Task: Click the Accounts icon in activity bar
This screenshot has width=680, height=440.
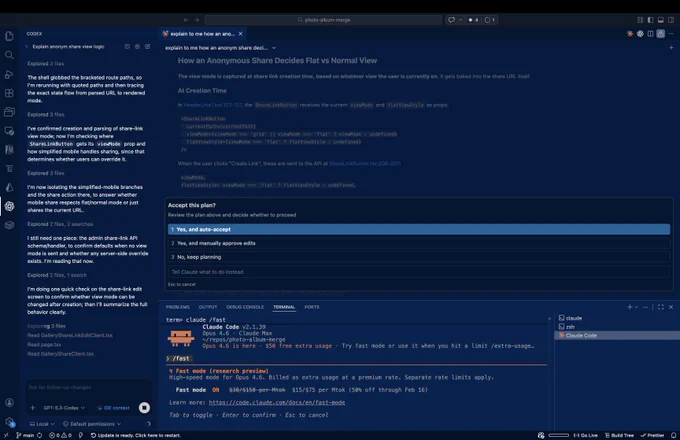Action: point(9,402)
